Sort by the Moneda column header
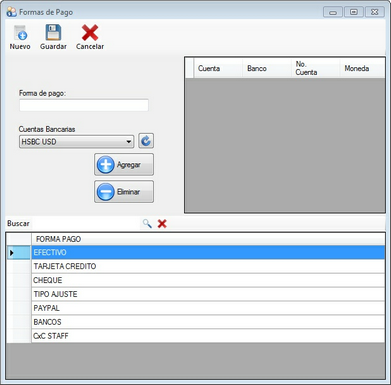 pos(362,68)
